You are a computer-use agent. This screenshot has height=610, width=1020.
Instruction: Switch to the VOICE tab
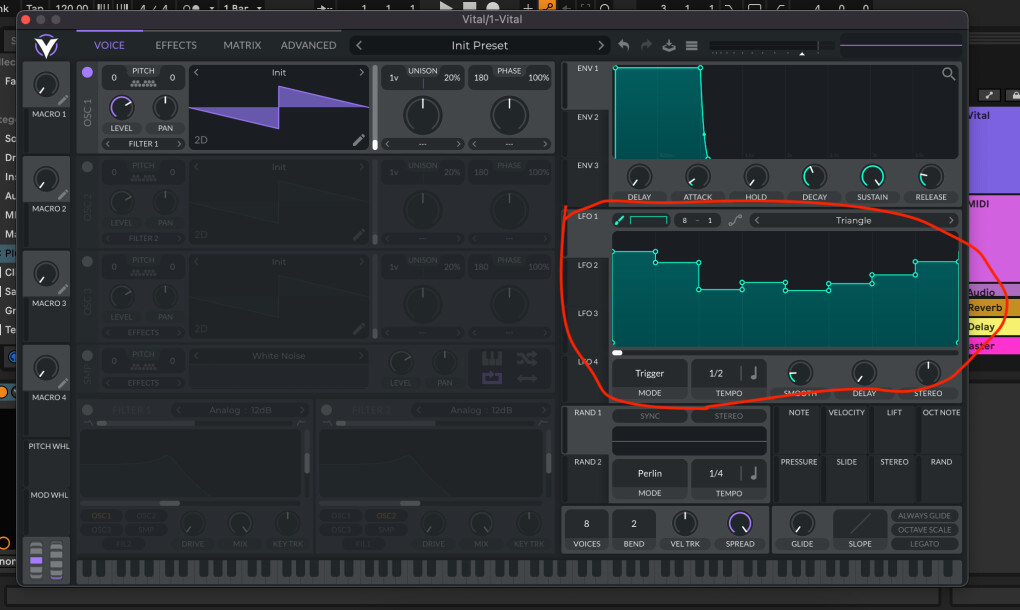(109, 45)
